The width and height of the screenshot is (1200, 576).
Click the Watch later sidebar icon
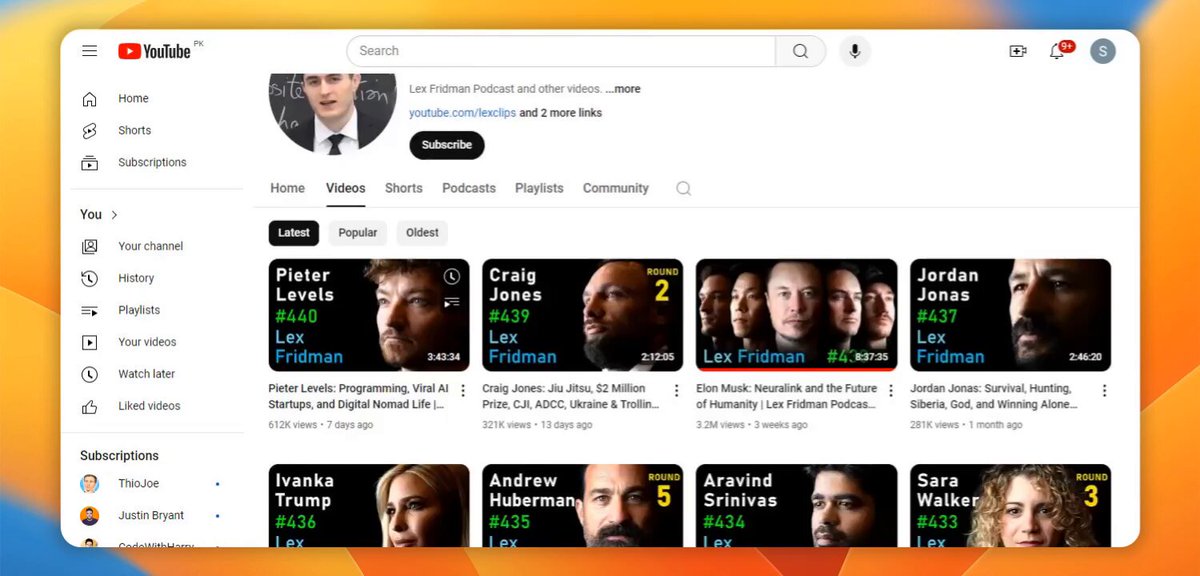pyautogui.click(x=90, y=375)
